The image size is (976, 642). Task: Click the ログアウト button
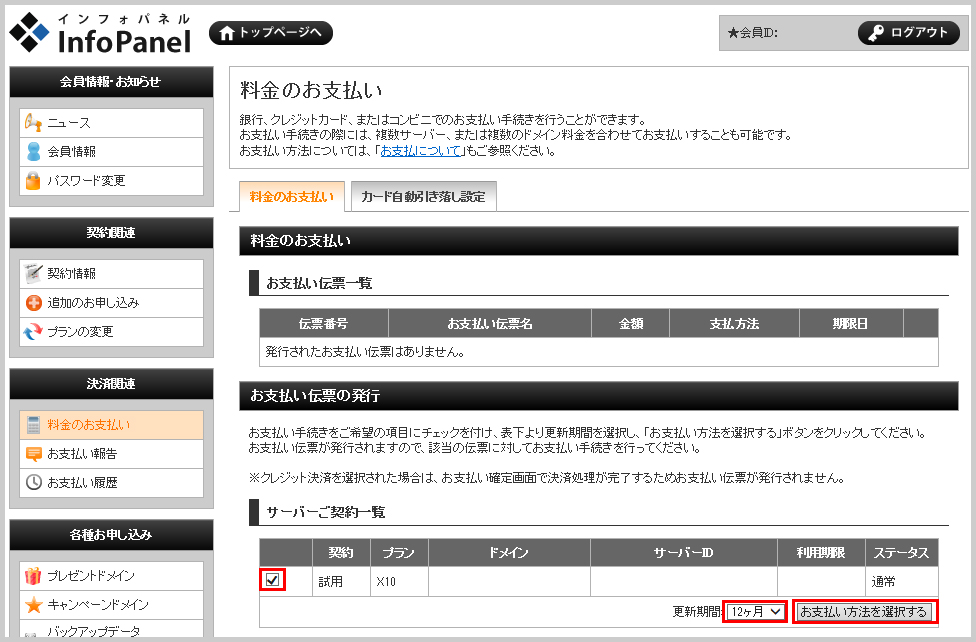pyautogui.click(x=908, y=33)
